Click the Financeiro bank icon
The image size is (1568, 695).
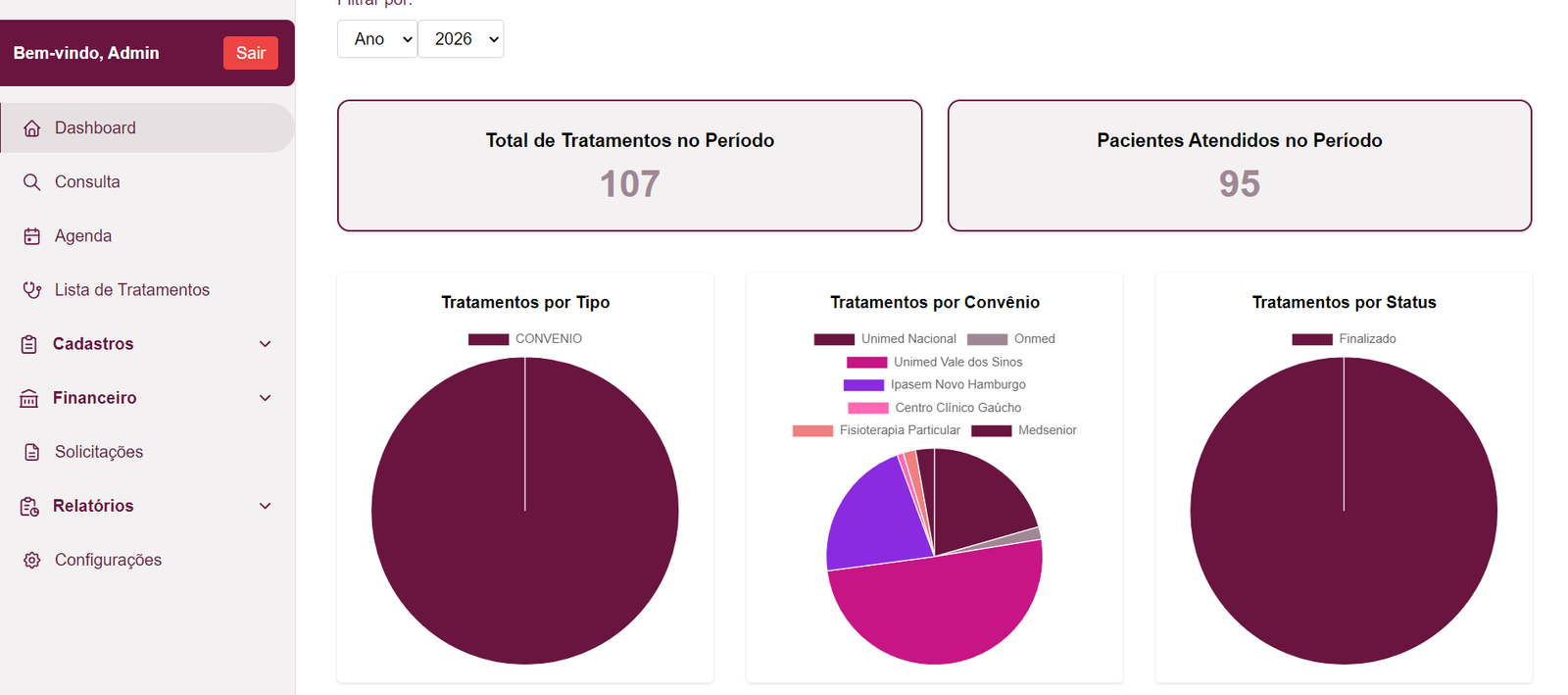pyautogui.click(x=29, y=398)
